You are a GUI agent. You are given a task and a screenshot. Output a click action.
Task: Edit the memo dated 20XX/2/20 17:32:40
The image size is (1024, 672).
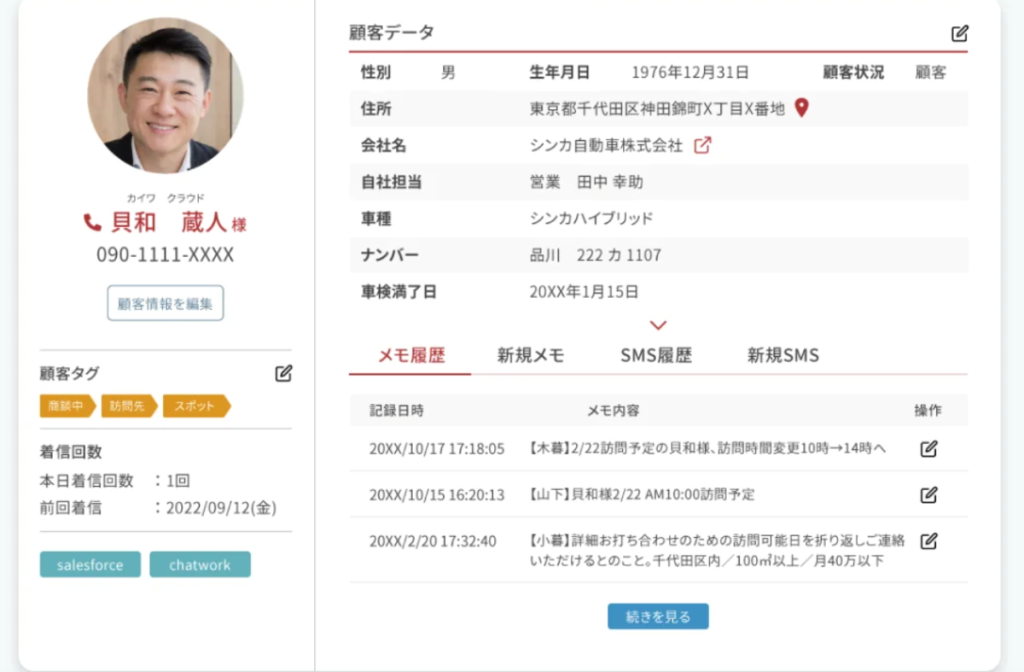[928, 541]
